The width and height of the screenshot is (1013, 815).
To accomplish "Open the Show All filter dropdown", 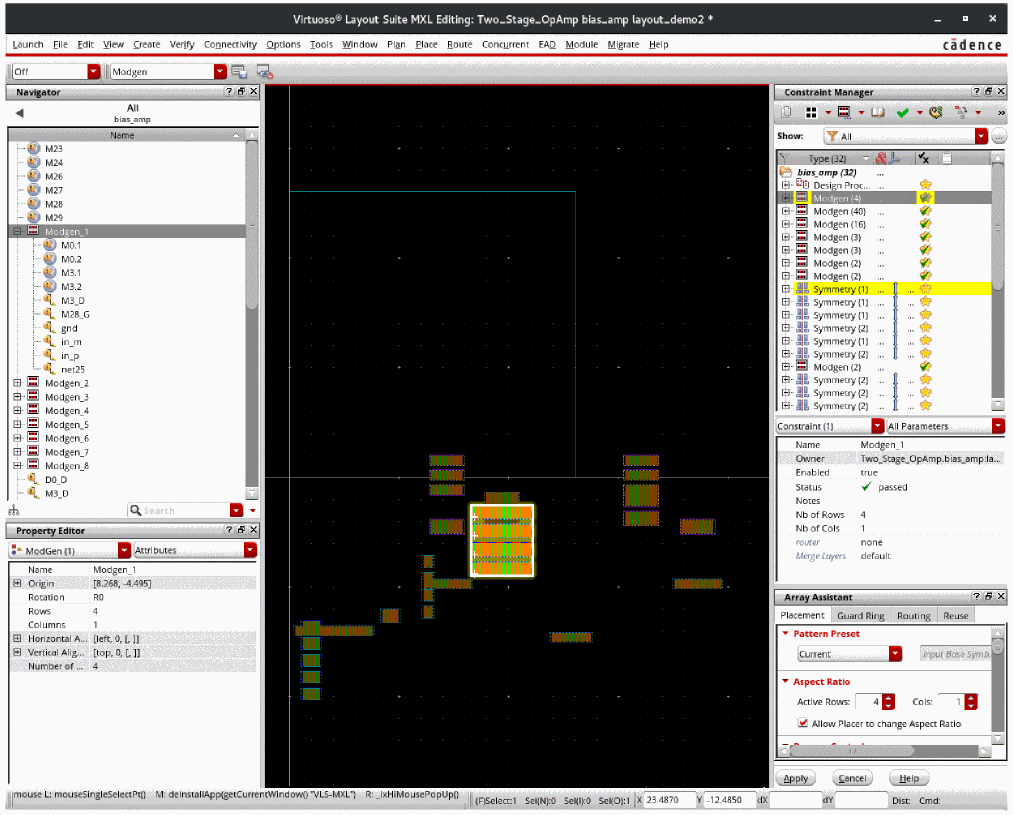I will click(x=981, y=137).
